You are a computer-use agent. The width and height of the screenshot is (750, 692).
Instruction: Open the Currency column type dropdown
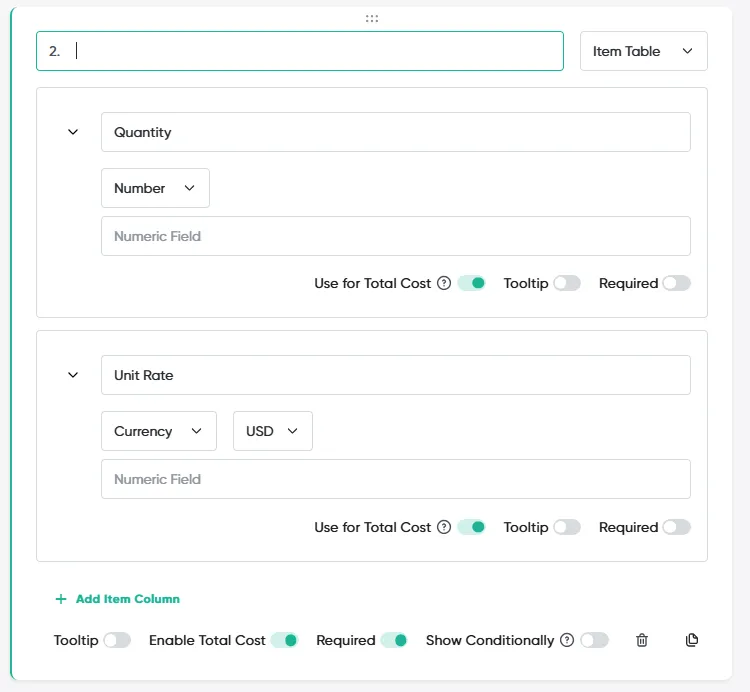click(159, 431)
